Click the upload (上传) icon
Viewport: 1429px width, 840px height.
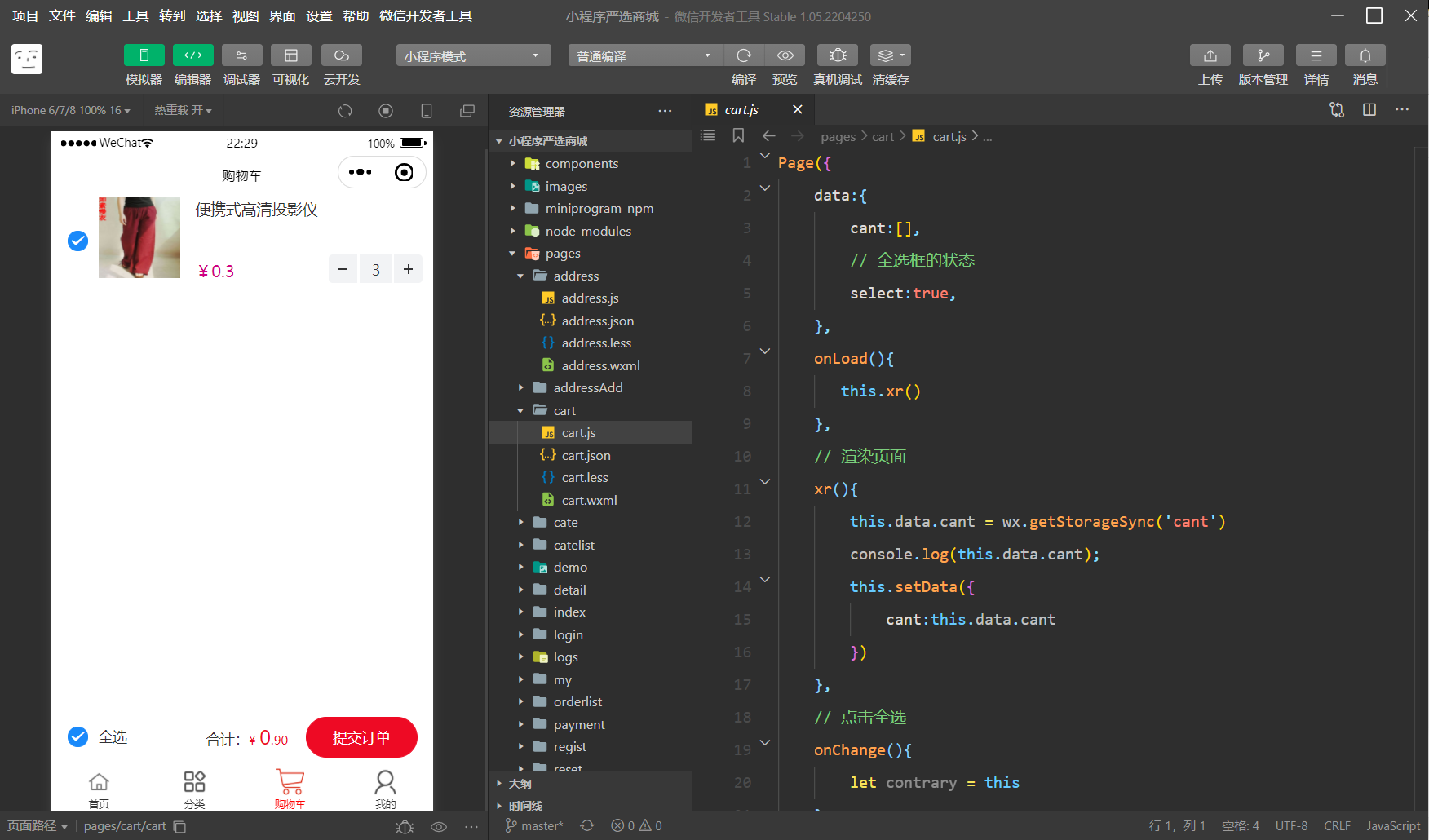point(1210,55)
